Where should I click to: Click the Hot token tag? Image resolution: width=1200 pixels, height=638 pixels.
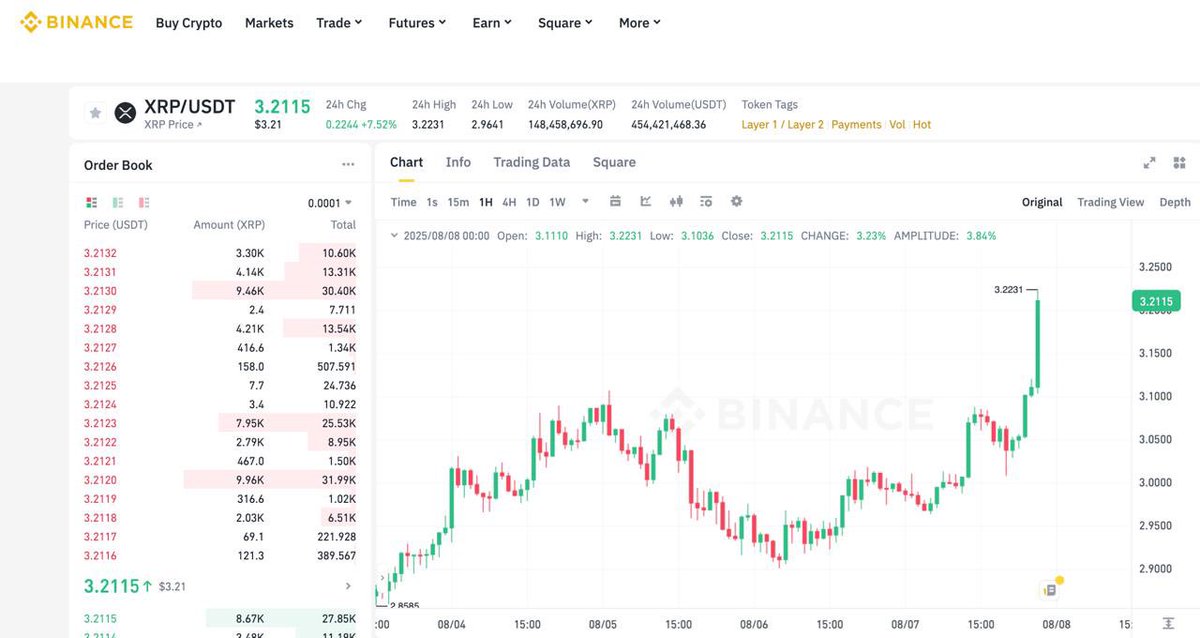[922, 125]
